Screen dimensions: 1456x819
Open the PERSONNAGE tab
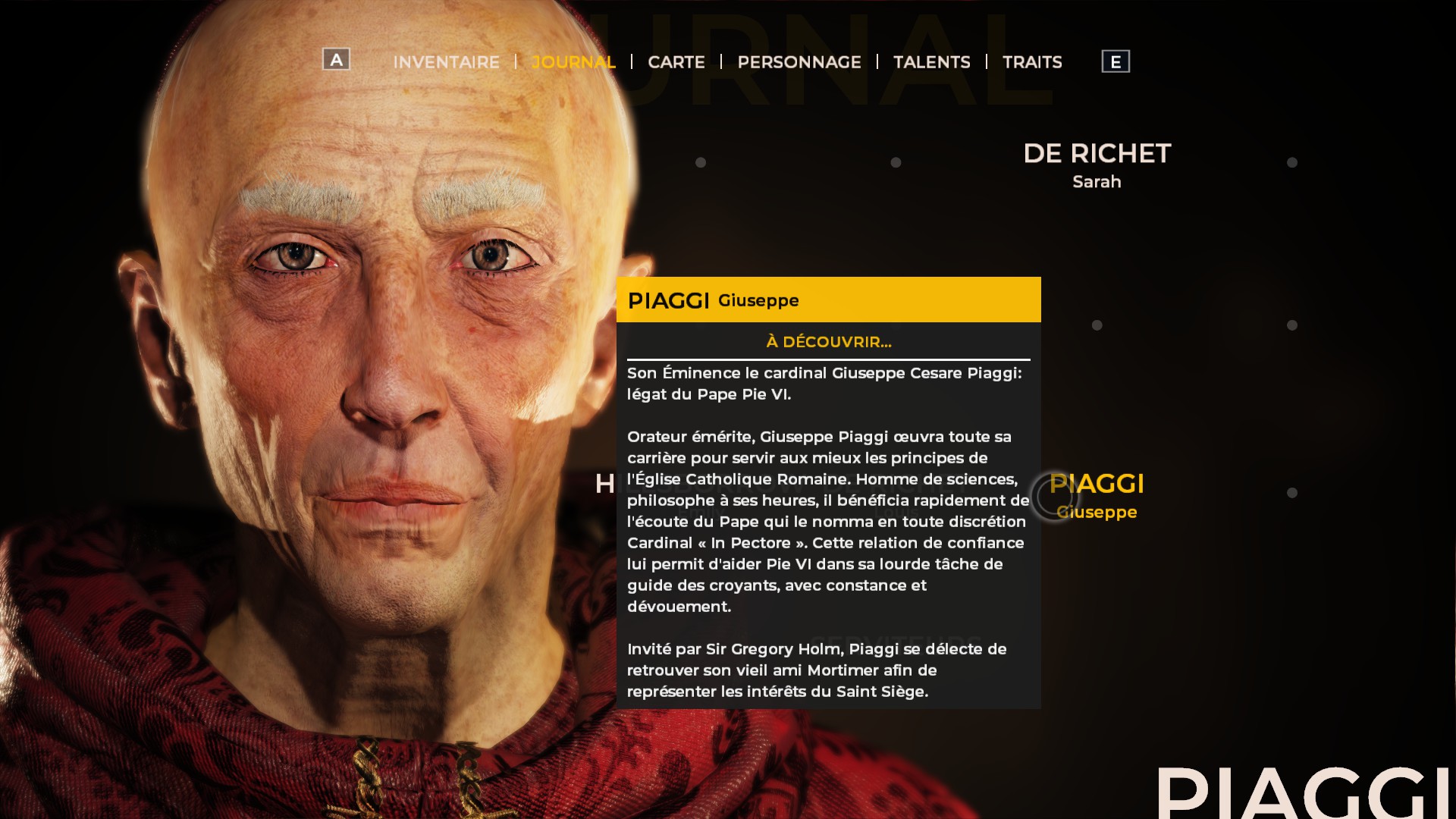(x=799, y=62)
